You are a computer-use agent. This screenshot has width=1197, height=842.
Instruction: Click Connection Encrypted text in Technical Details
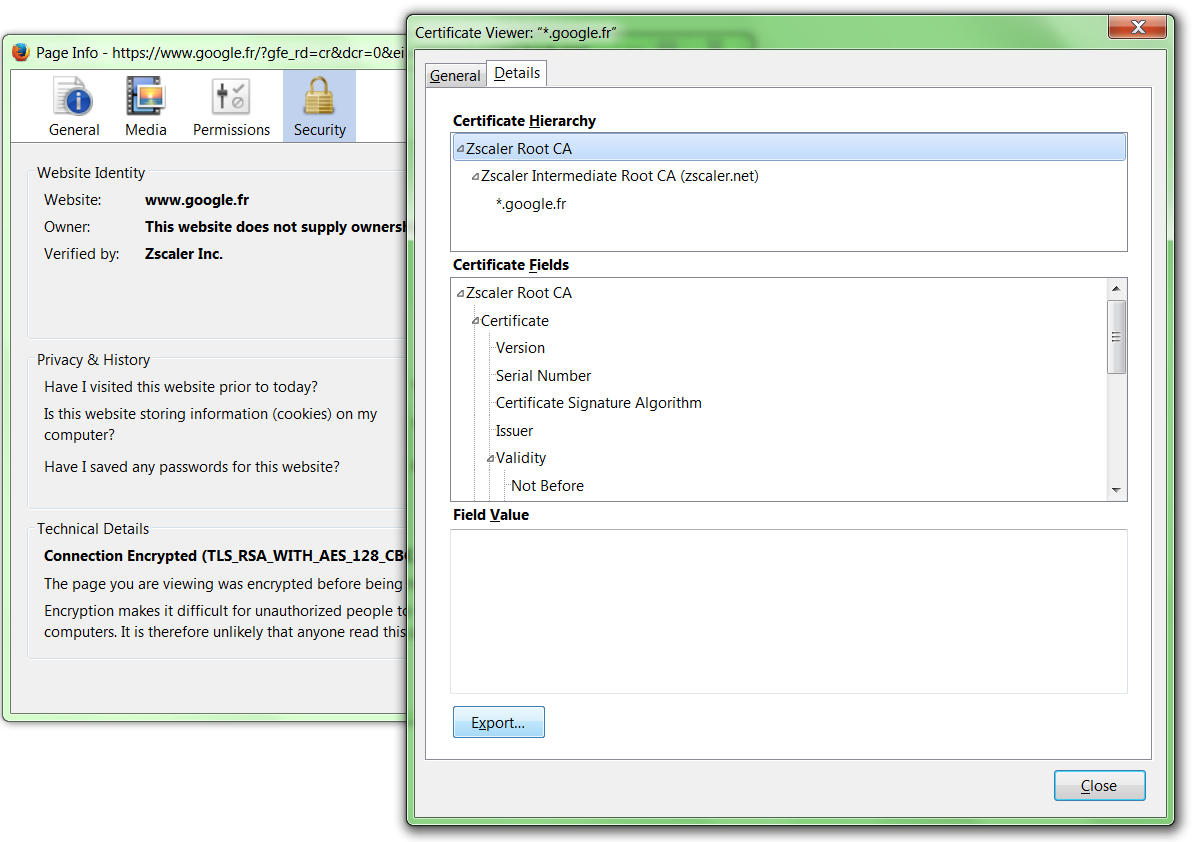click(x=225, y=556)
